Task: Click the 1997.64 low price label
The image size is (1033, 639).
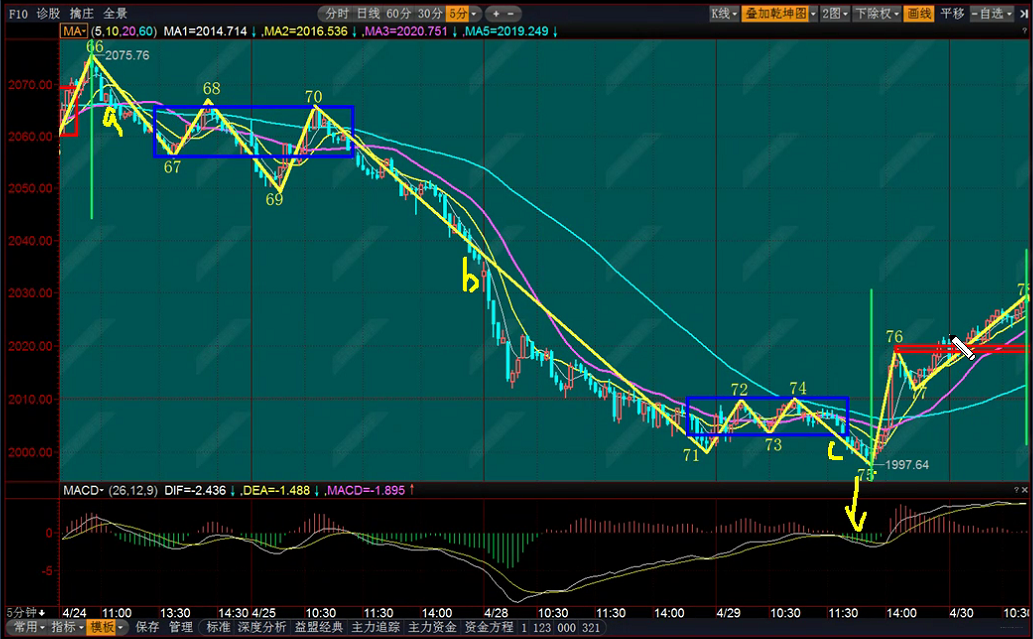Action: pos(907,465)
